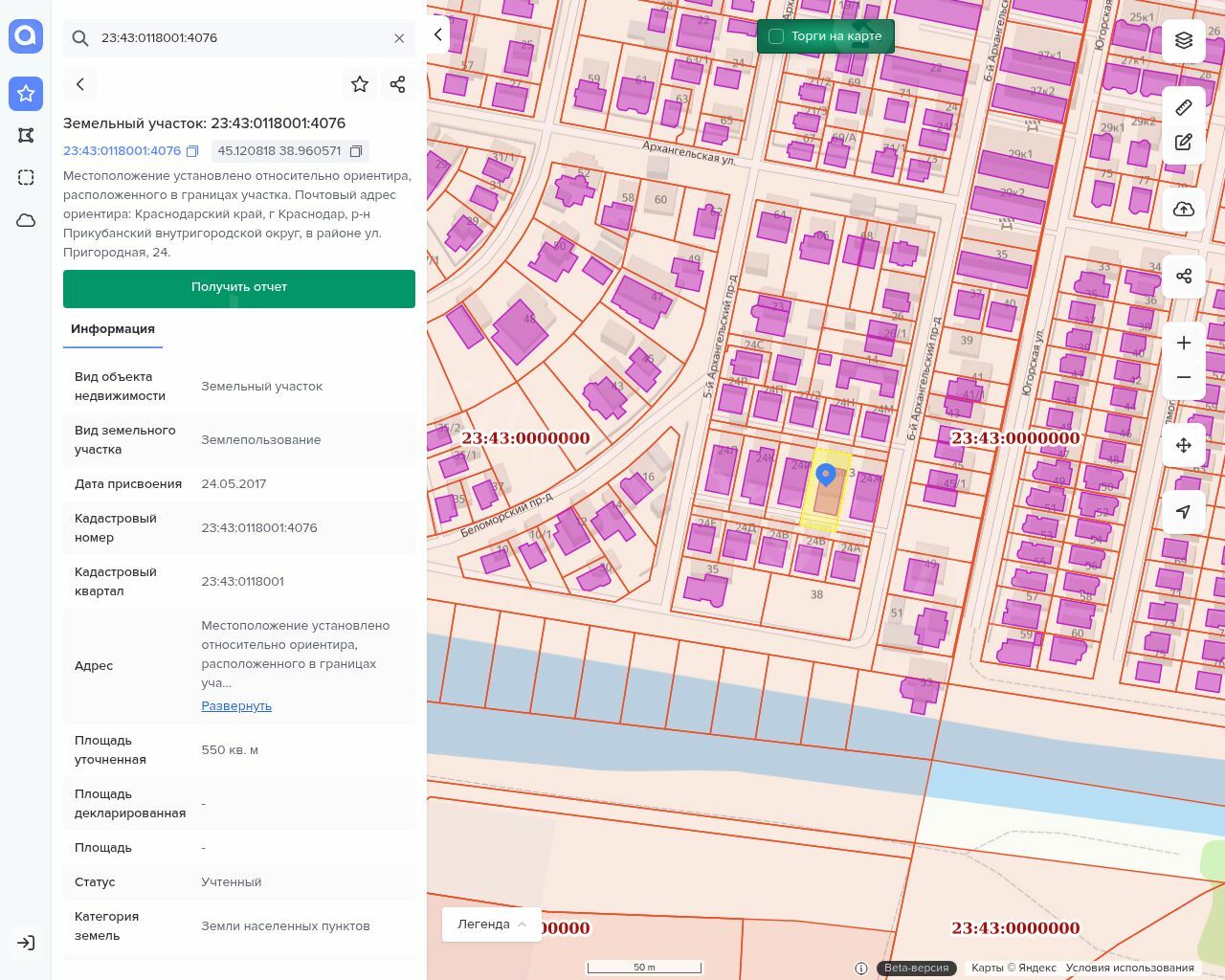Add parcel to favorites with star icon
This screenshot has height=980, width=1225.
360,84
